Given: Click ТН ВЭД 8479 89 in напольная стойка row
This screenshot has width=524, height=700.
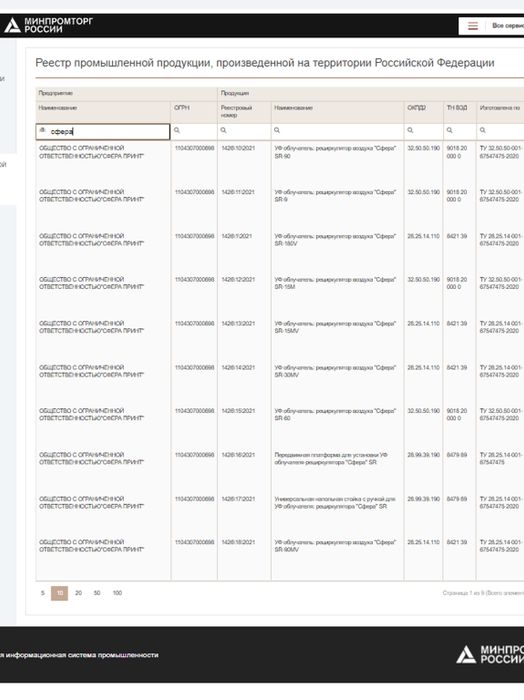Looking at the screenshot, I should pos(457,499).
